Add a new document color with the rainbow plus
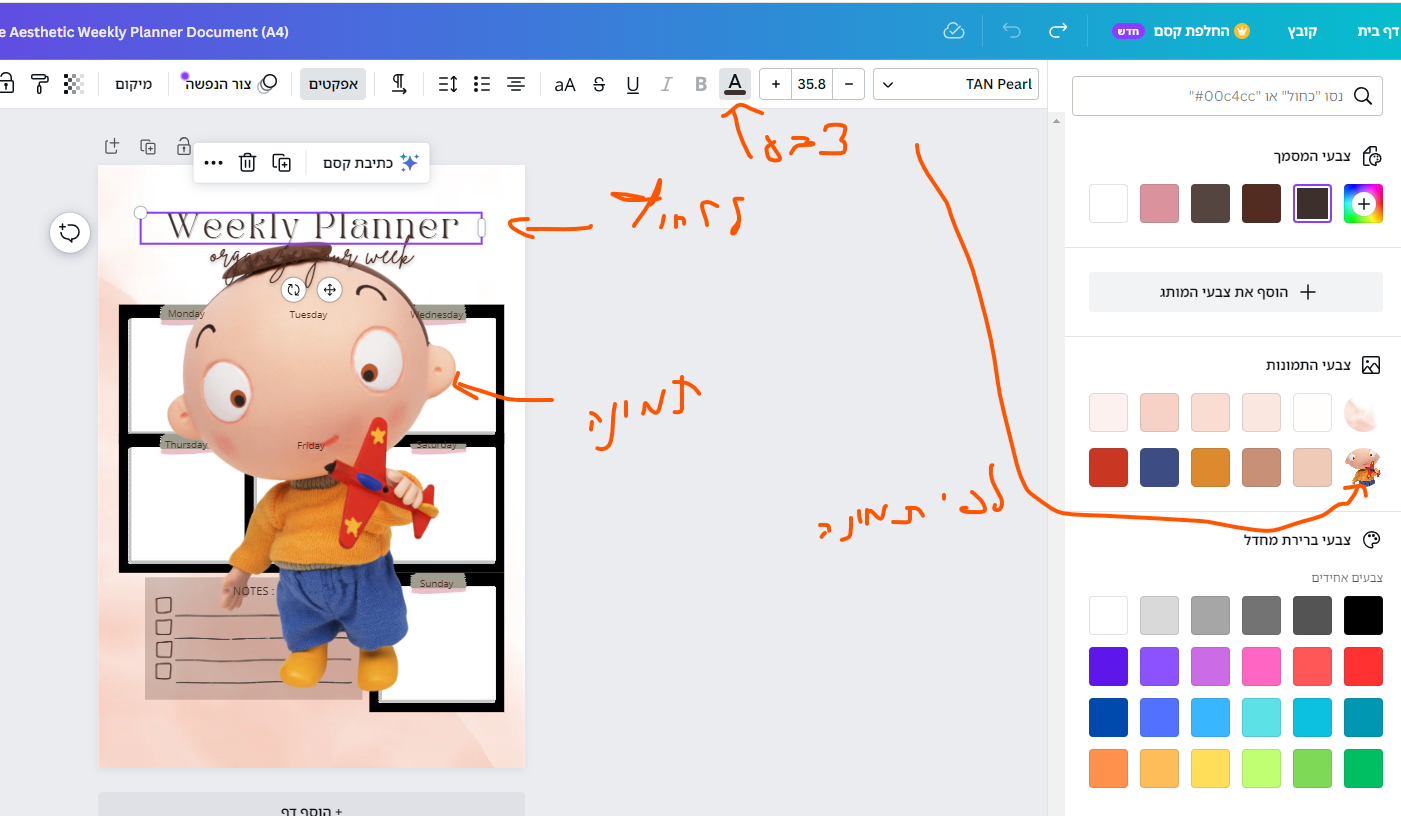Viewport: 1401px width, 816px height. [x=1363, y=204]
